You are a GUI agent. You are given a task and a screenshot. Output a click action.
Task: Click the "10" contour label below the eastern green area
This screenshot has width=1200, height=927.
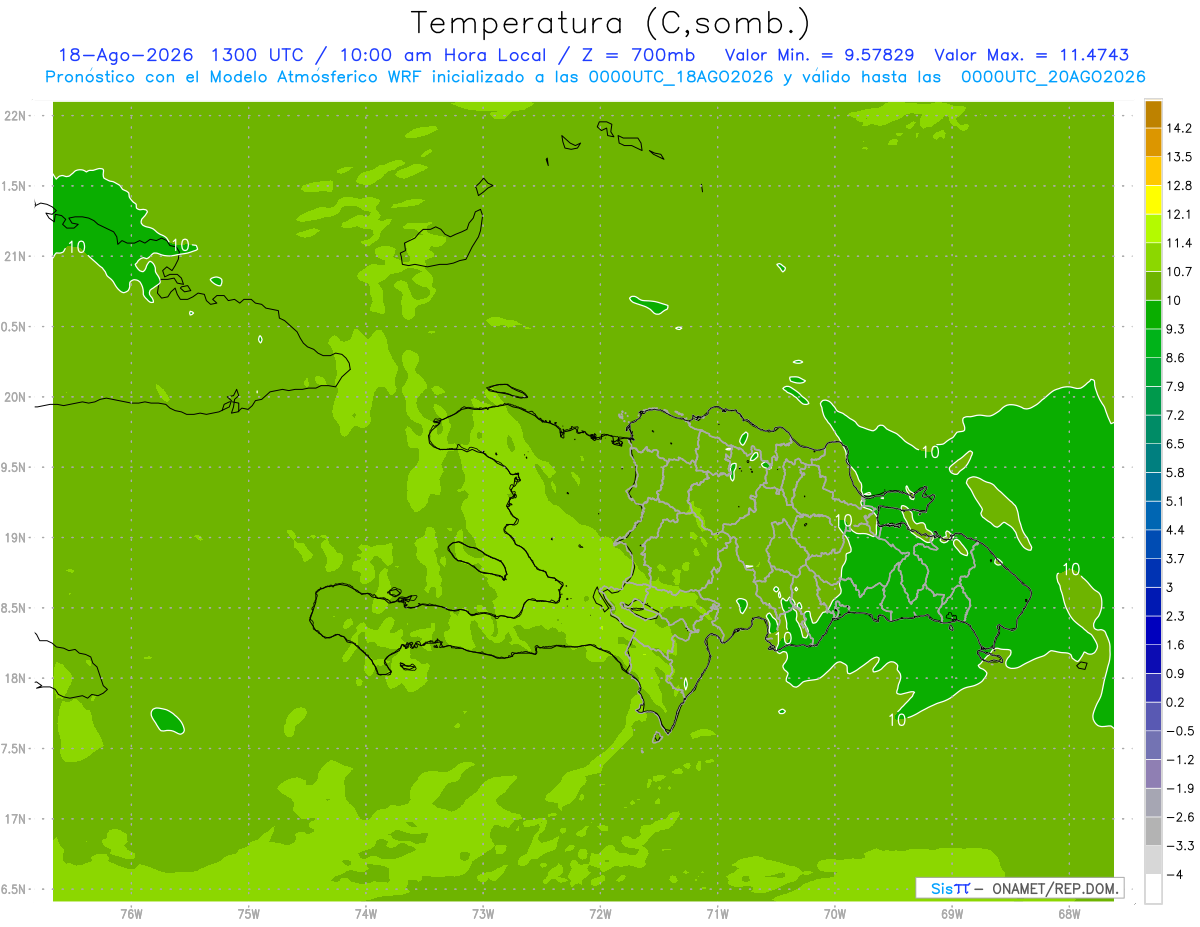pos(897,719)
